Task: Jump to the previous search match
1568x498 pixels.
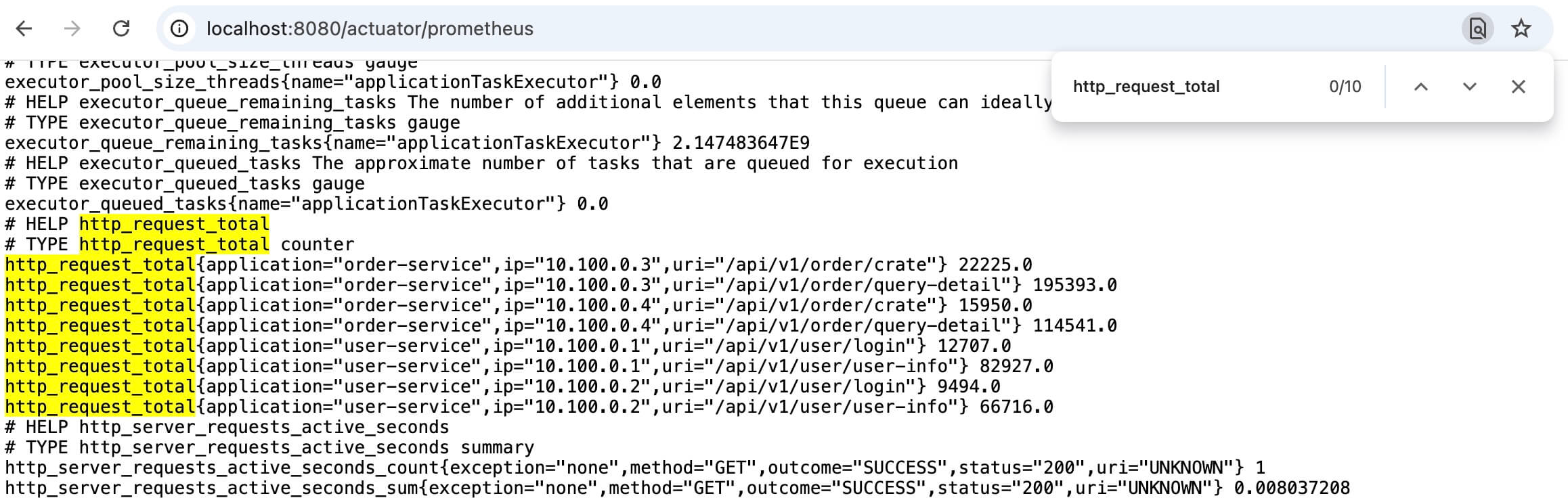Action: click(1421, 87)
